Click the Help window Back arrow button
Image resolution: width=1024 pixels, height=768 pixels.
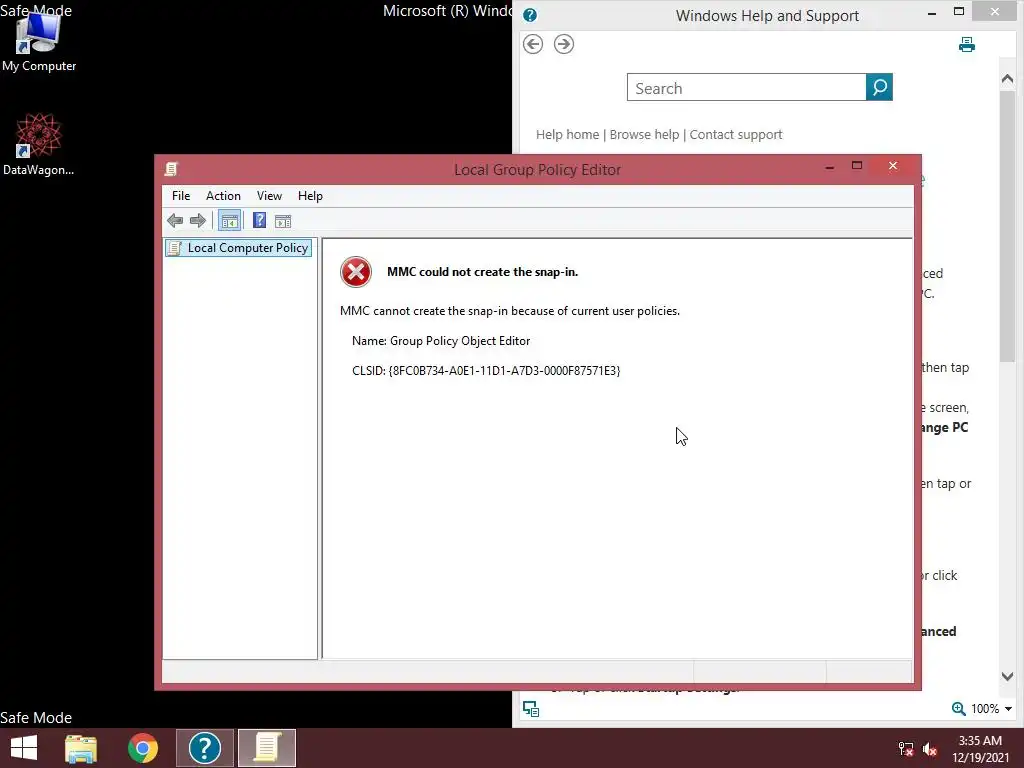point(533,44)
